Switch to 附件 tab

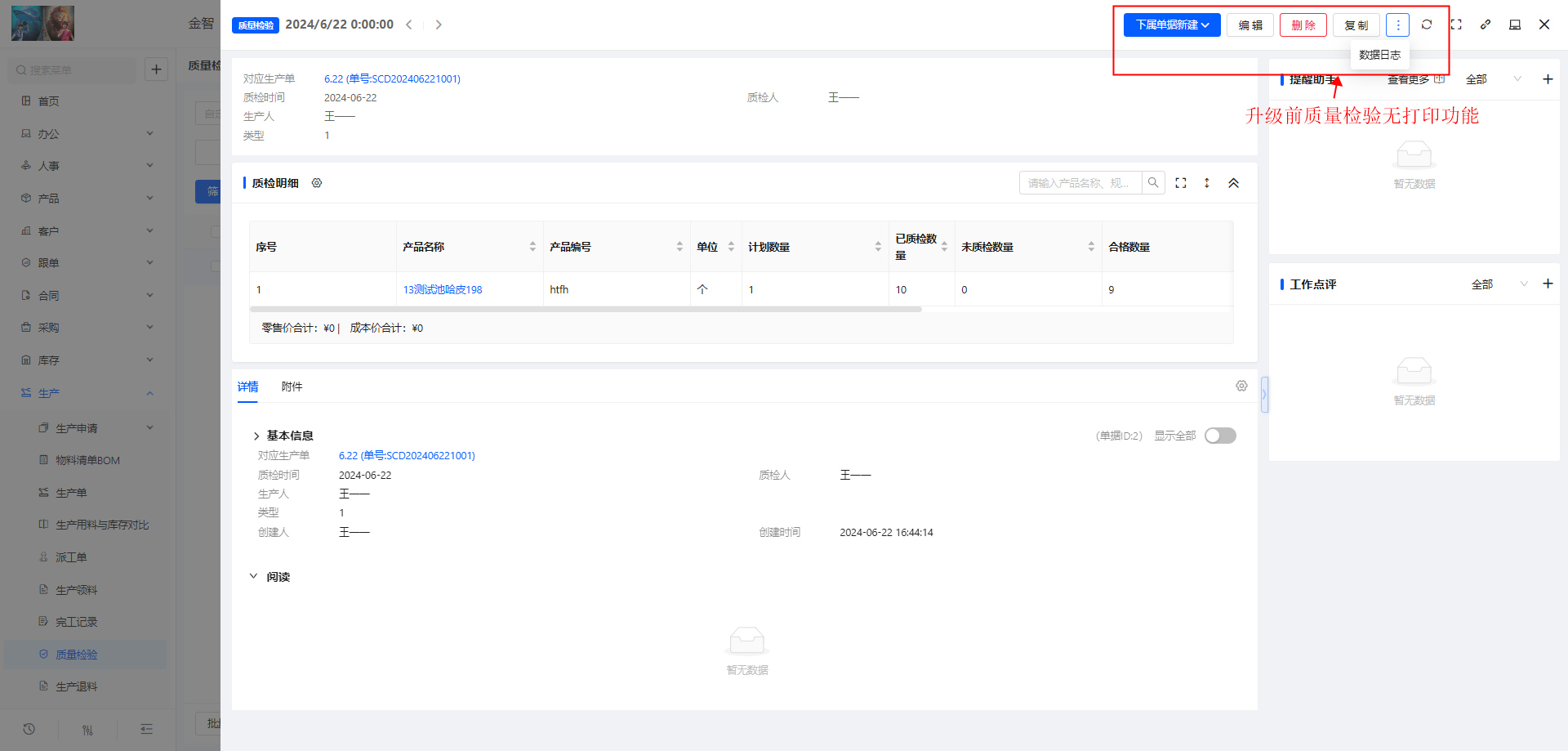click(x=292, y=387)
